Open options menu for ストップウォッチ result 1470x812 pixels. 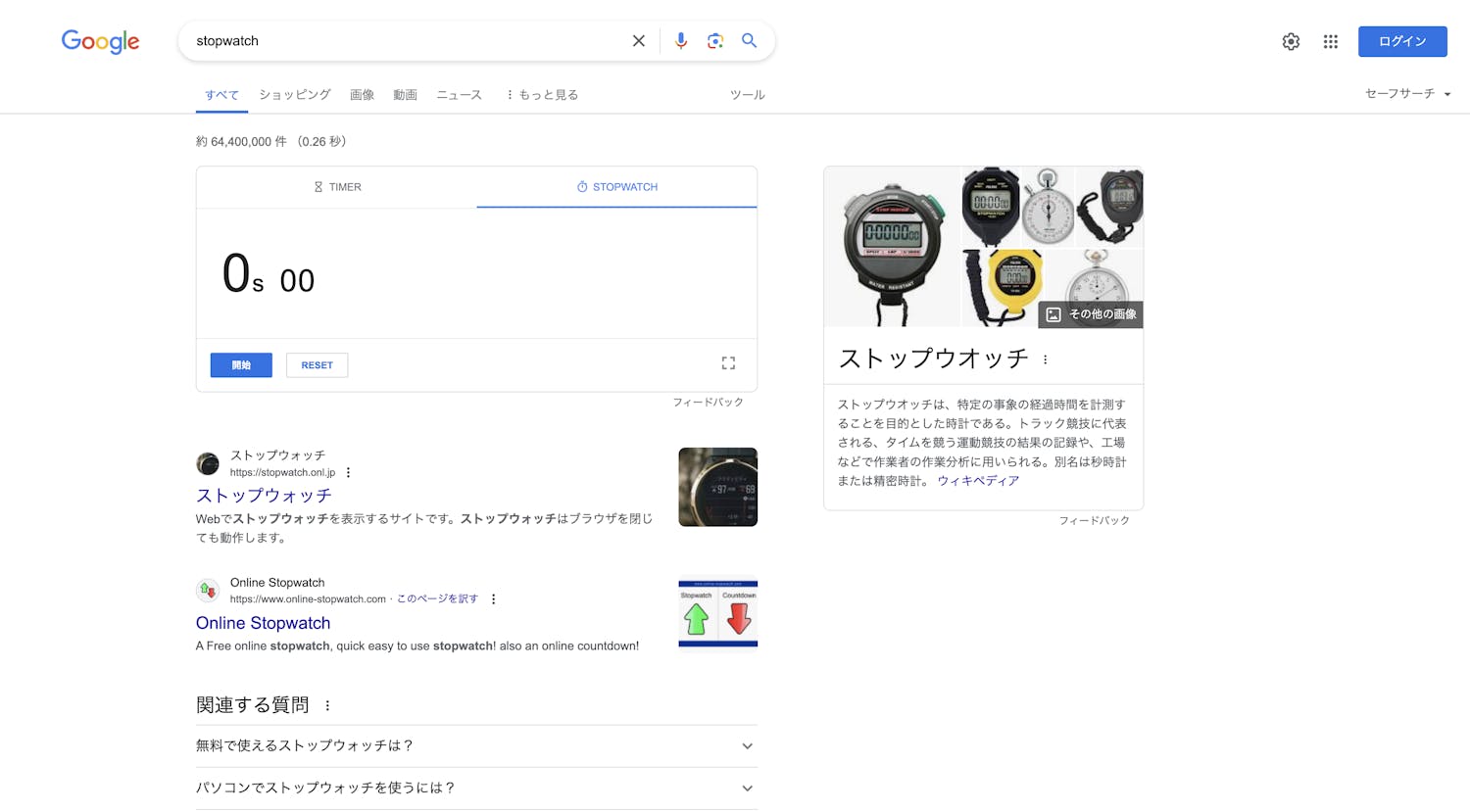click(x=348, y=473)
